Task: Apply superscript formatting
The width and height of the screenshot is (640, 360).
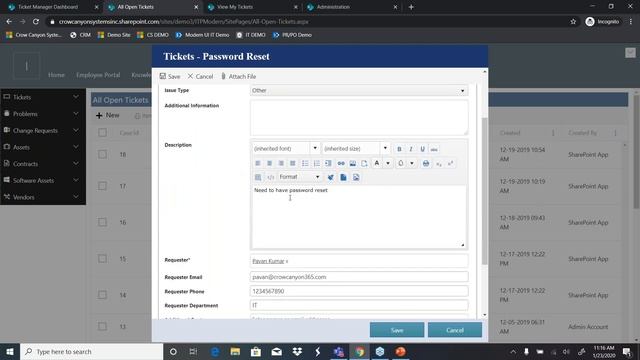Action: (450, 163)
